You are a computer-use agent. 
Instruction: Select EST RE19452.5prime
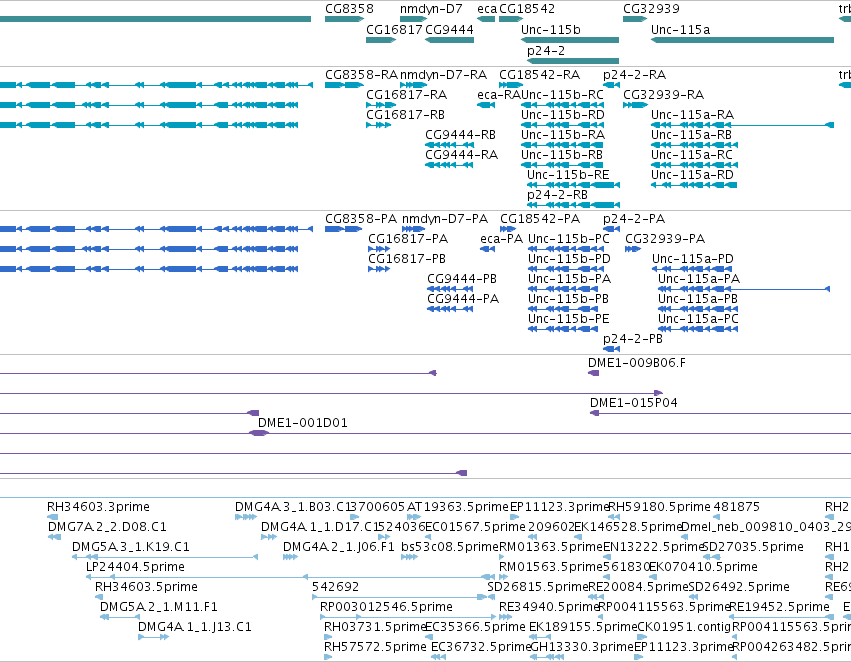click(x=782, y=618)
